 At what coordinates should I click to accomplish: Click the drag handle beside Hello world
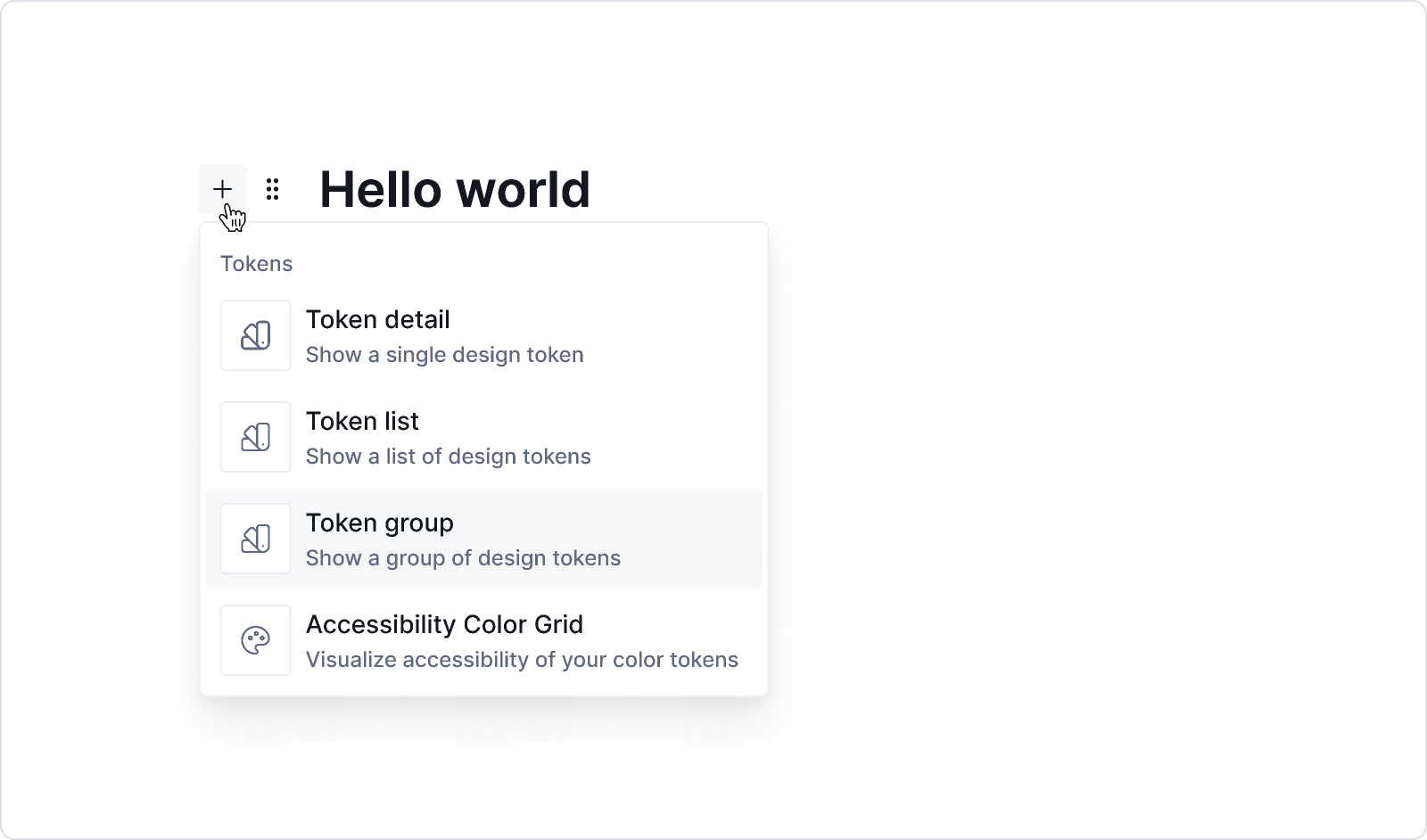pyautogui.click(x=272, y=189)
